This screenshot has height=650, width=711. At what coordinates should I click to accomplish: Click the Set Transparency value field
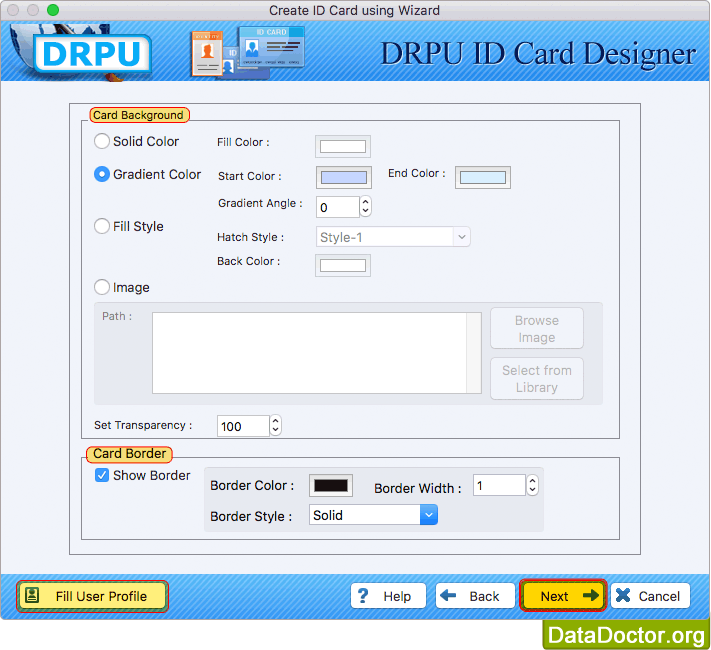pos(243,426)
